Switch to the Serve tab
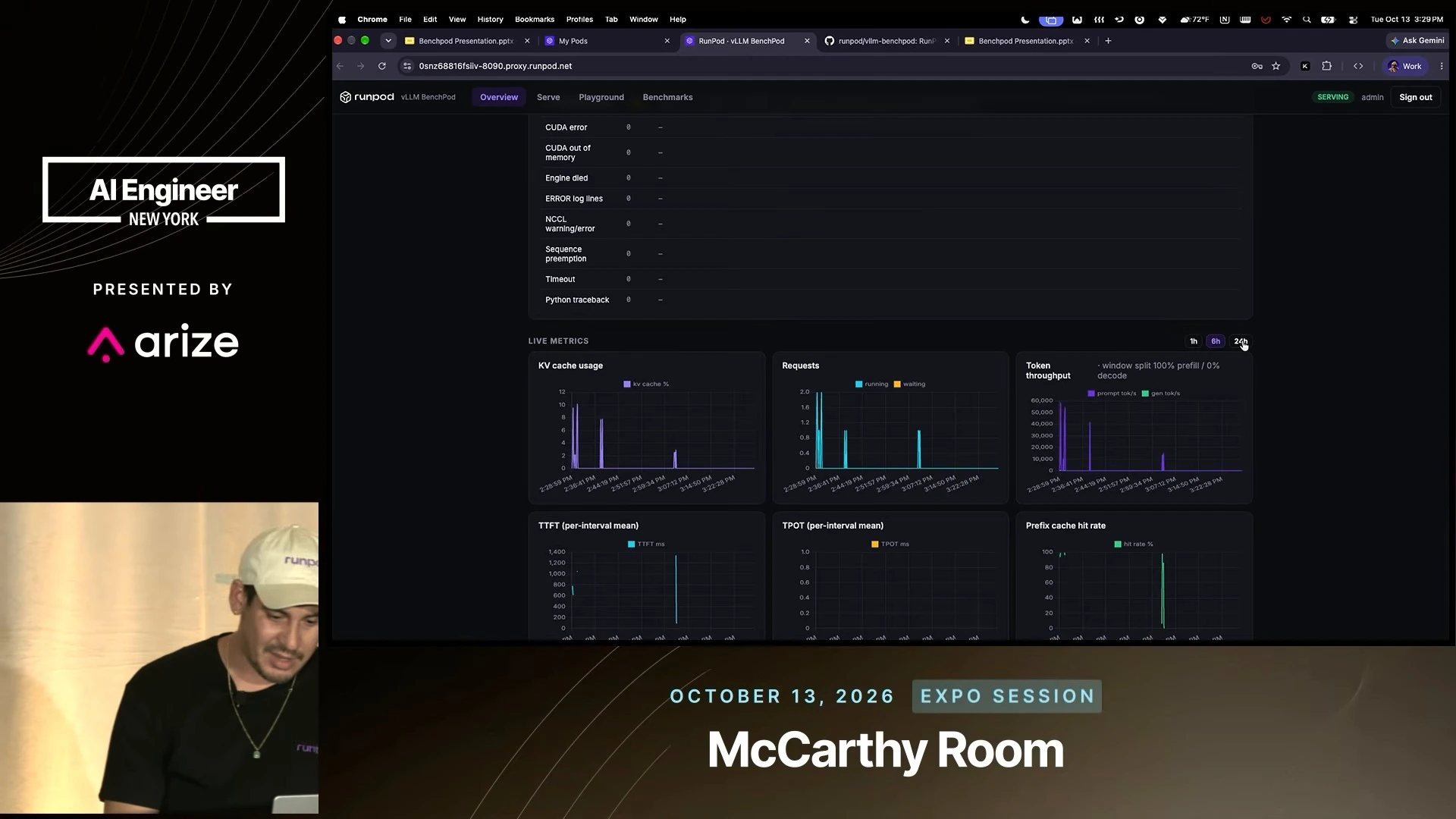This screenshot has height=819, width=1456. (548, 97)
